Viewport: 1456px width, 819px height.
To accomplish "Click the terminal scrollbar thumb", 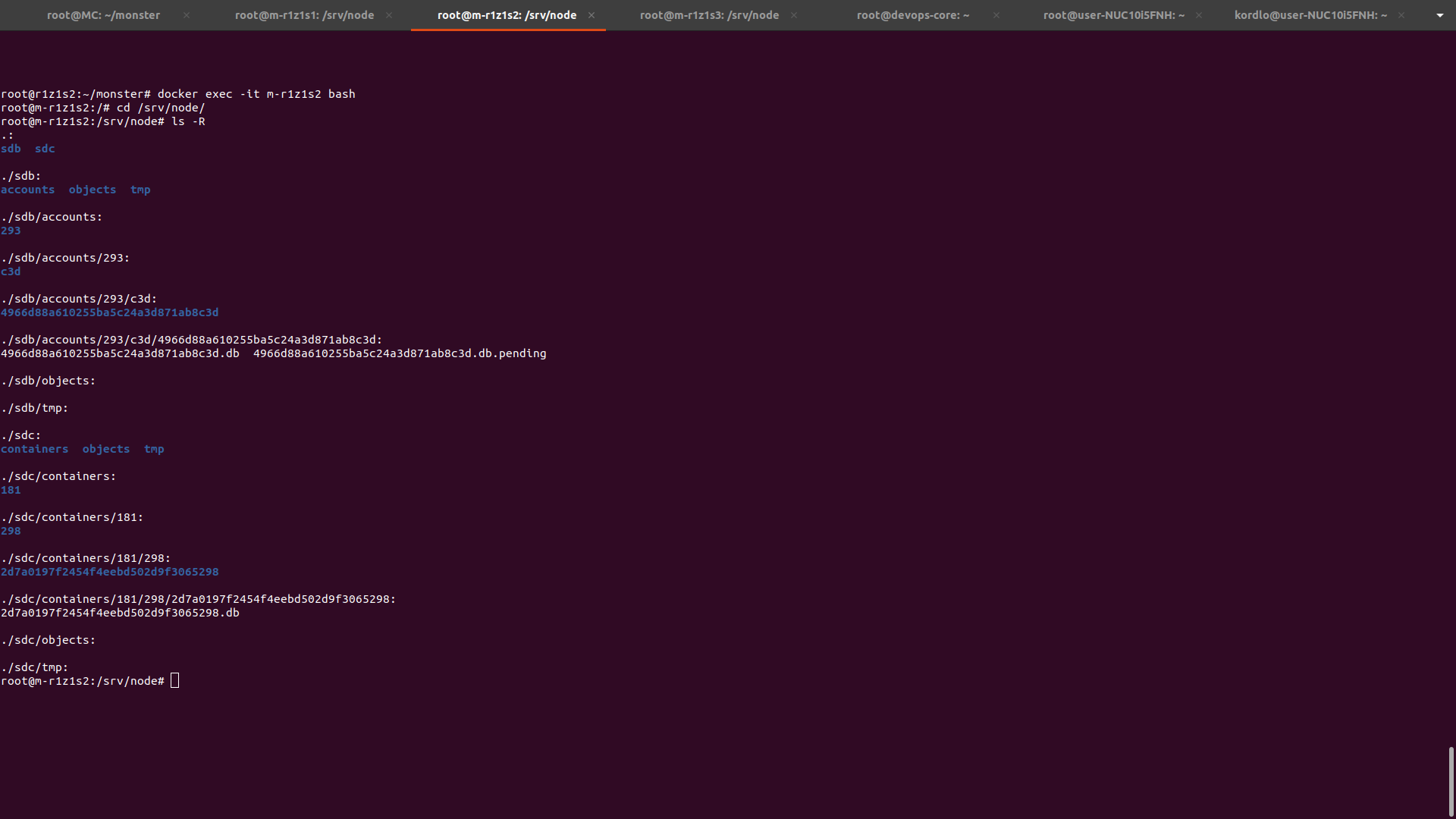I will click(x=1451, y=781).
